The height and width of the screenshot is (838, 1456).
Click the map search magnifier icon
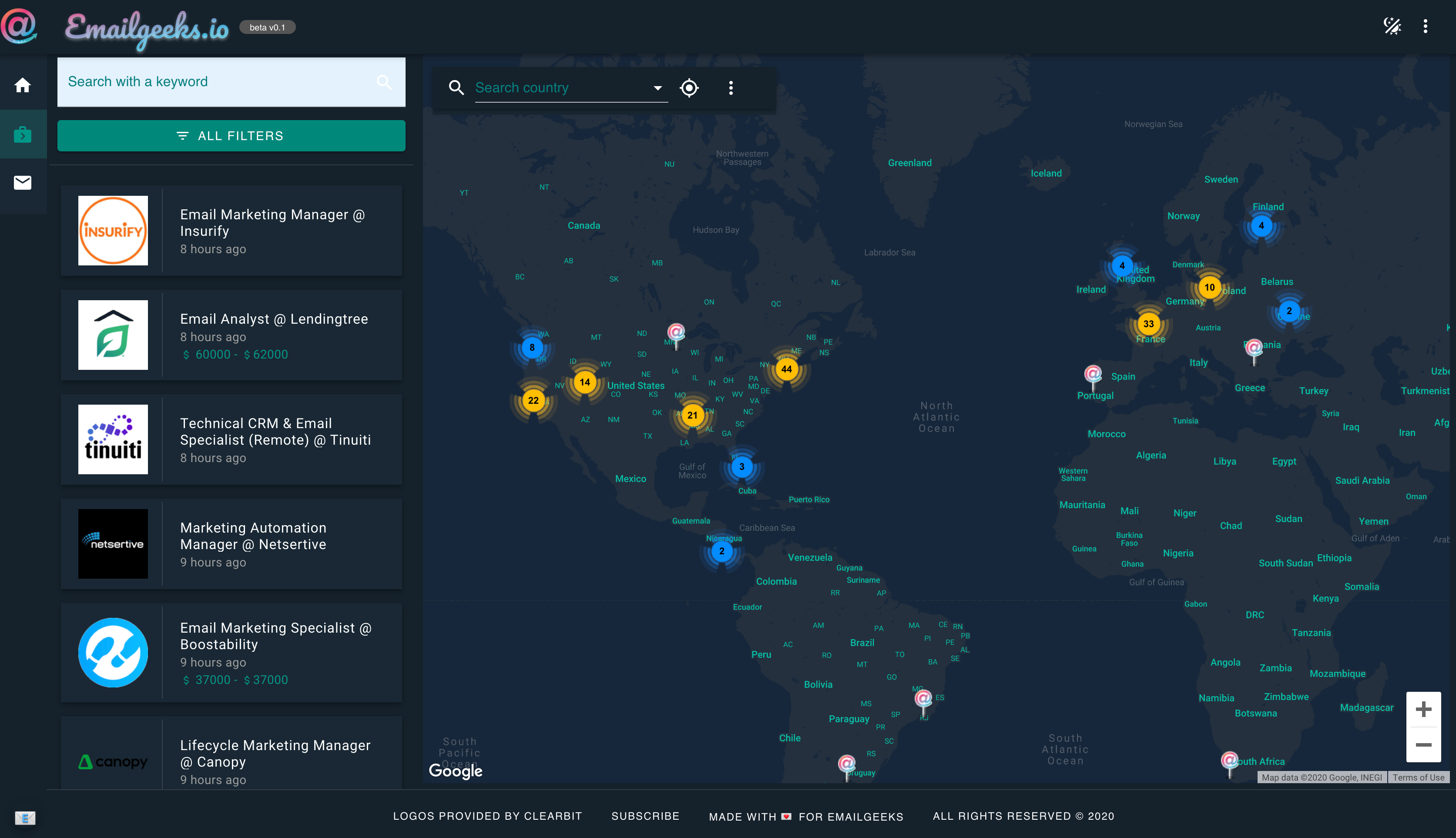tap(456, 87)
